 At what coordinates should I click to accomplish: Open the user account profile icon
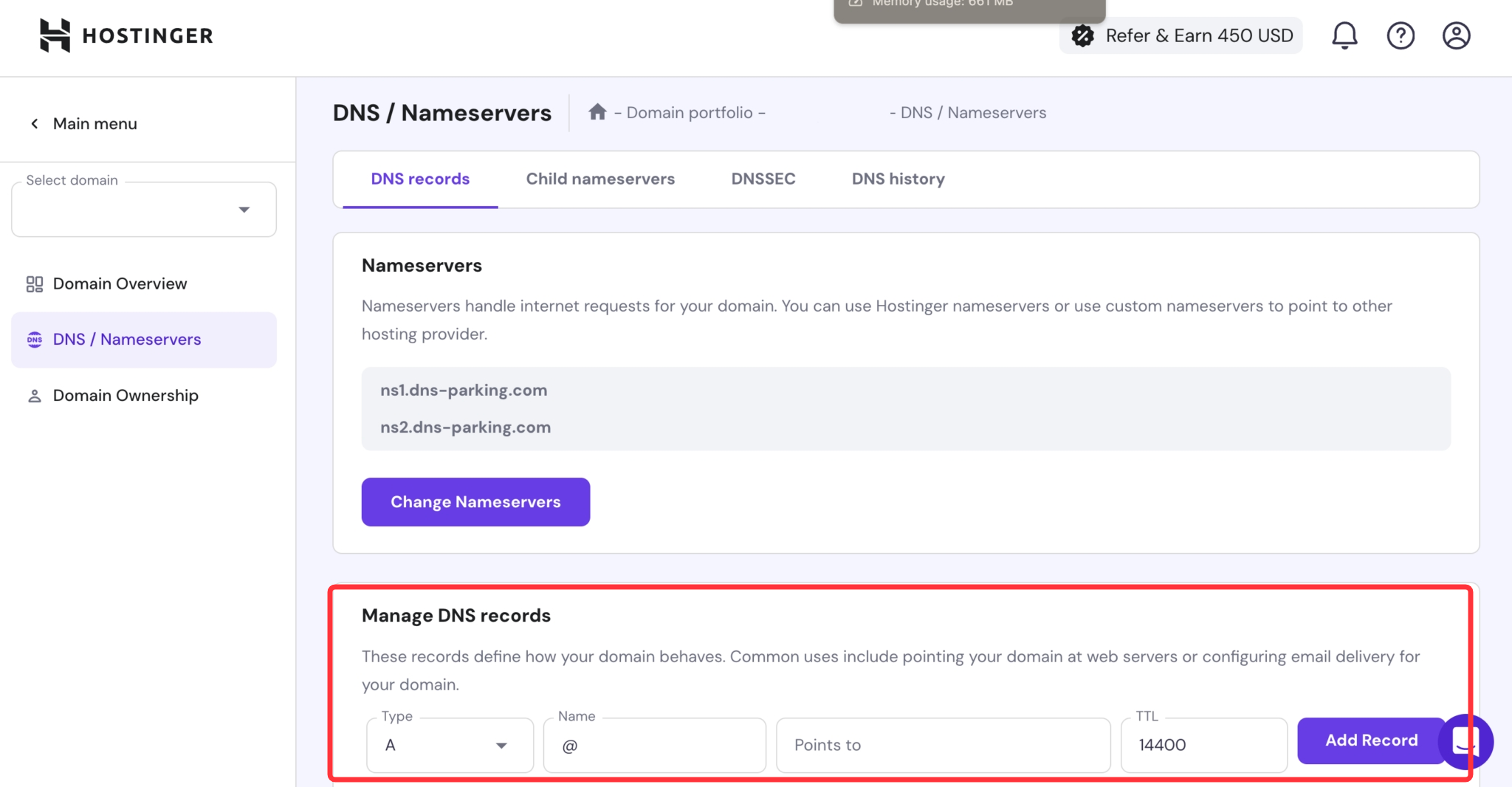click(x=1457, y=35)
